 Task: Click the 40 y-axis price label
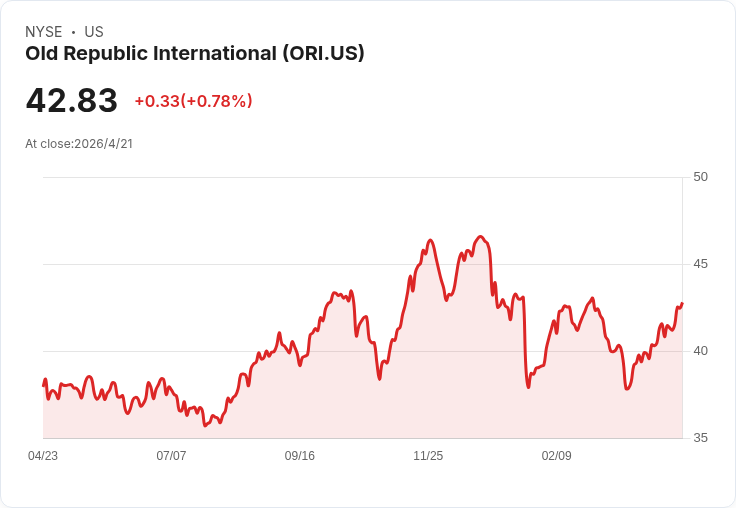point(700,351)
